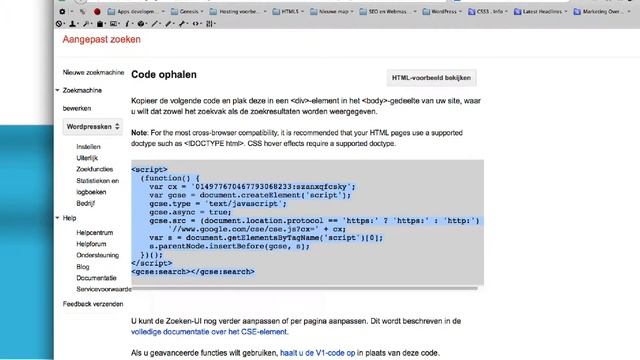Click the chain-link icon beside the red circle
This screenshot has height=360, width=640.
tap(83, 11)
